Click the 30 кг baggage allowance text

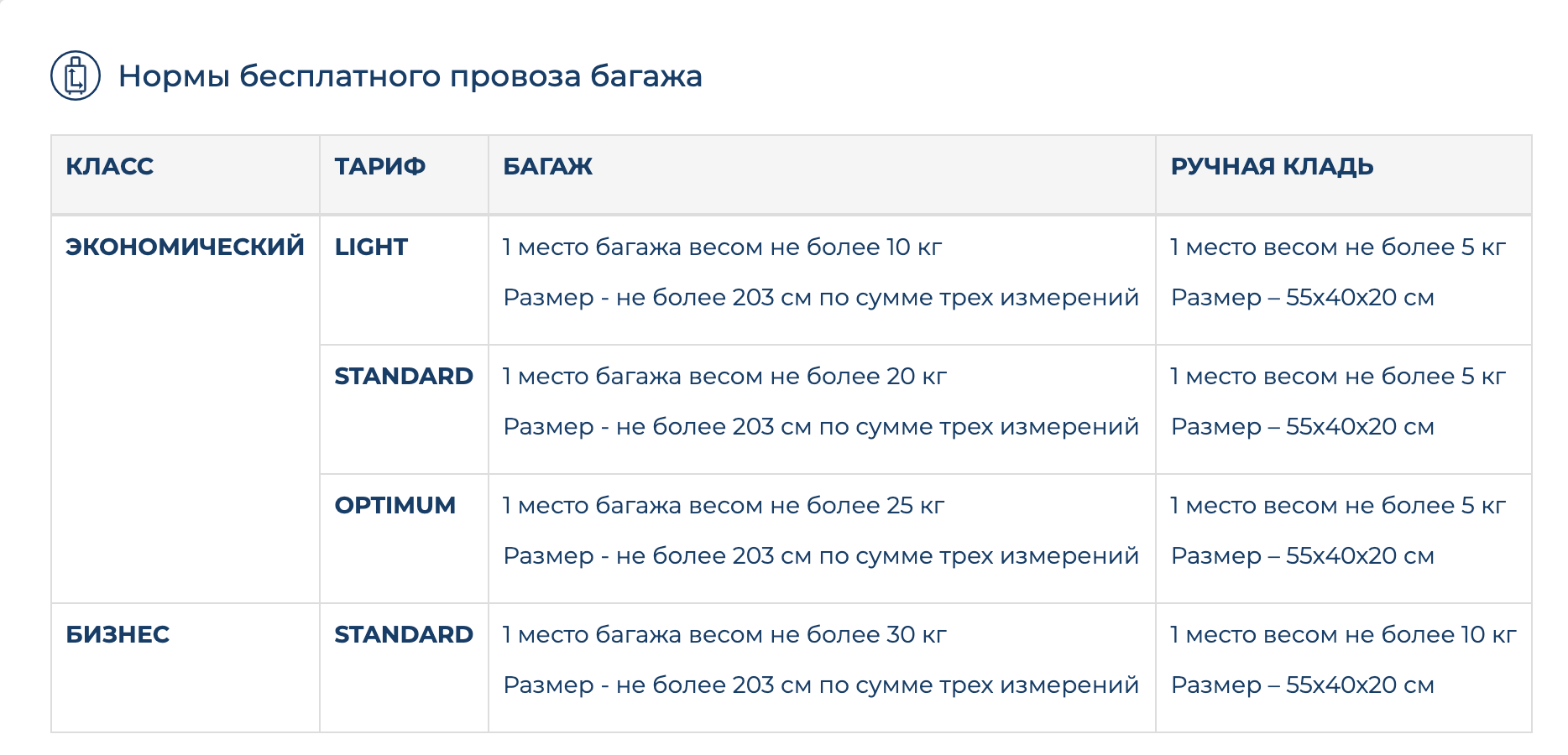tap(724, 634)
